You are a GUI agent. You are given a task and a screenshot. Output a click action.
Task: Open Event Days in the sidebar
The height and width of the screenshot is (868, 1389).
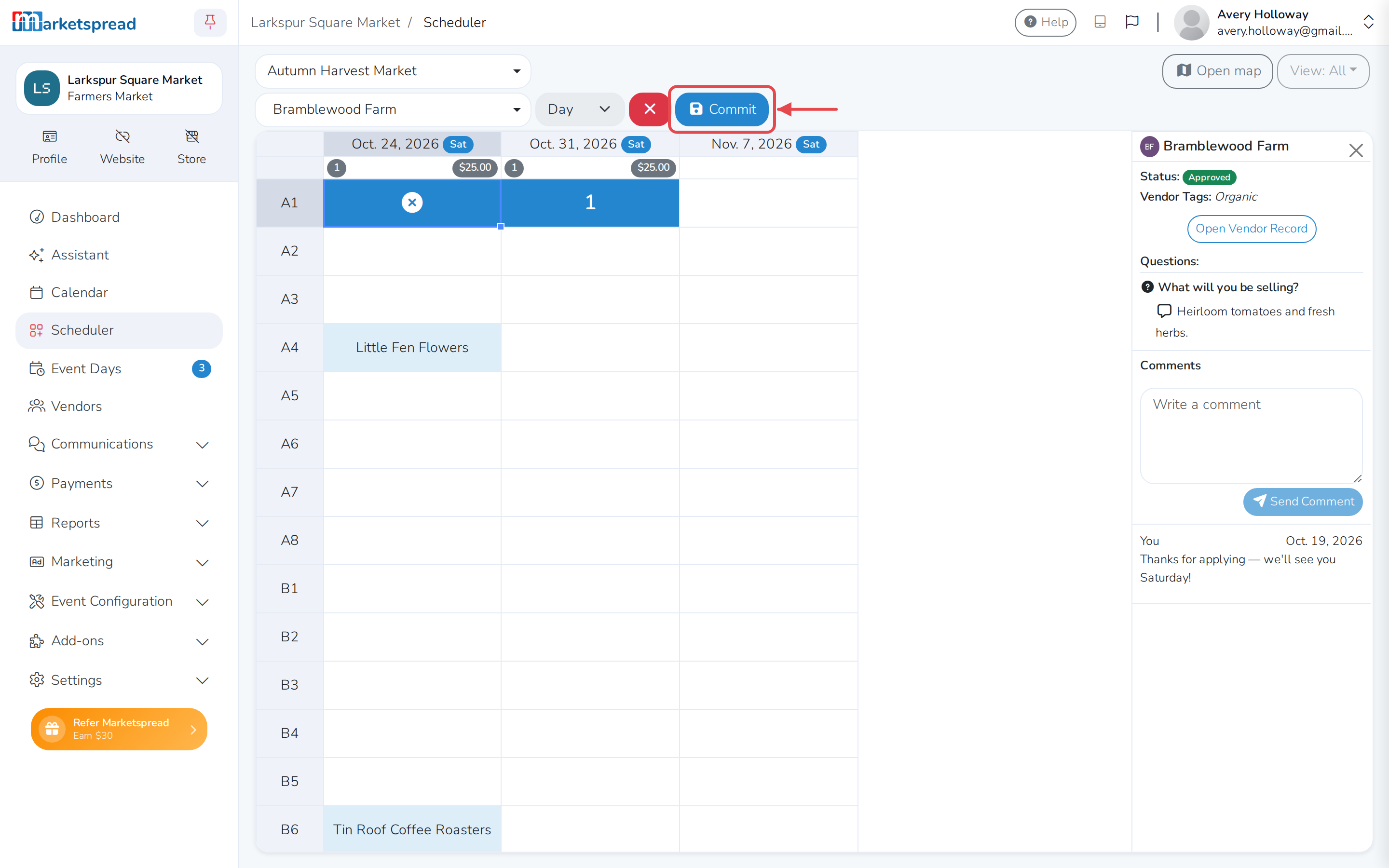(x=119, y=368)
